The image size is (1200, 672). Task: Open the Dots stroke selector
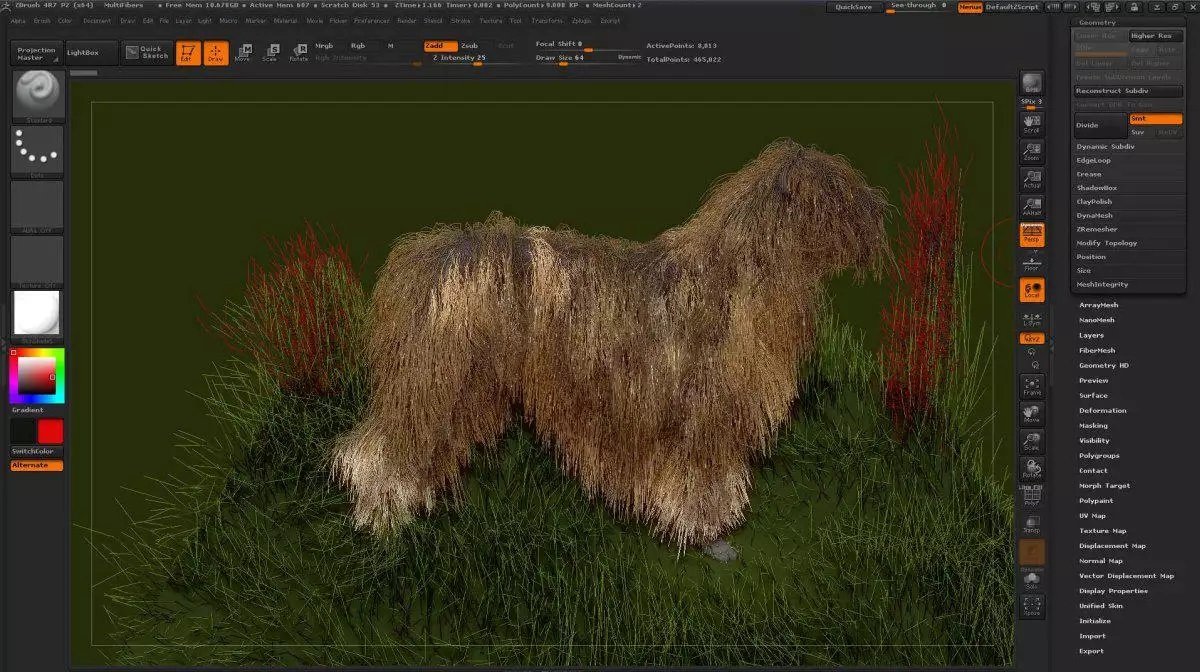click(38, 151)
